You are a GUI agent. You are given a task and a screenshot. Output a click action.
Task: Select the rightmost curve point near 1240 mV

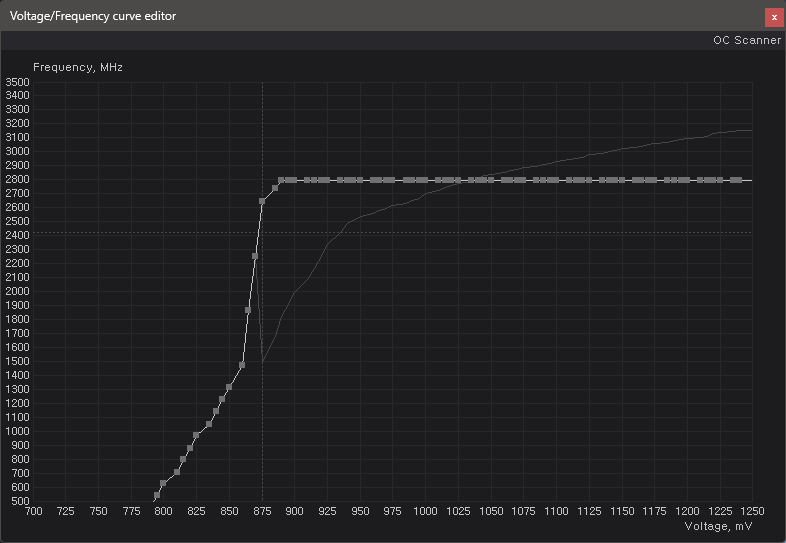(x=738, y=180)
